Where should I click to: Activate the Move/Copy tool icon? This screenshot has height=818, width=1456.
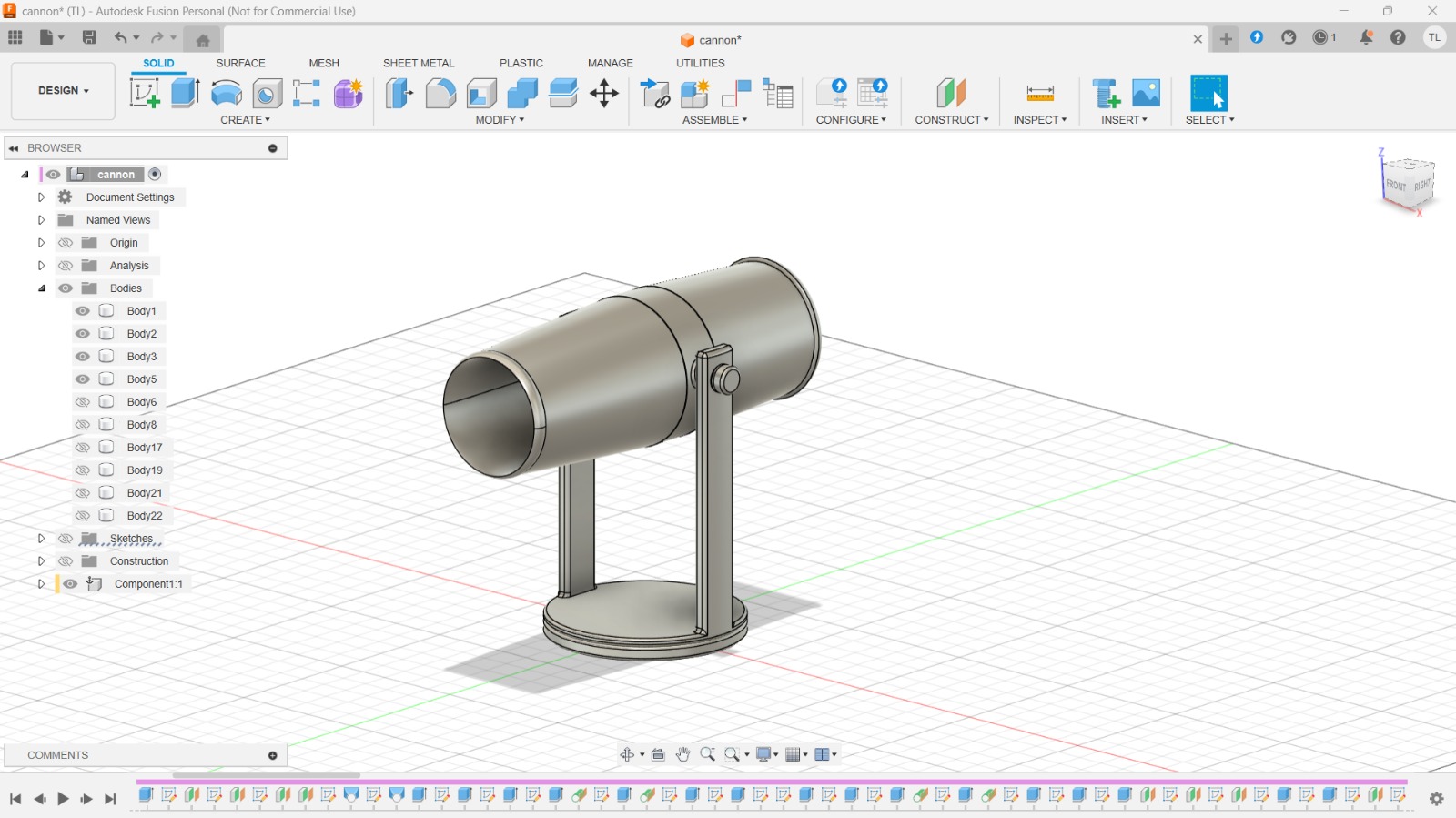click(604, 93)
